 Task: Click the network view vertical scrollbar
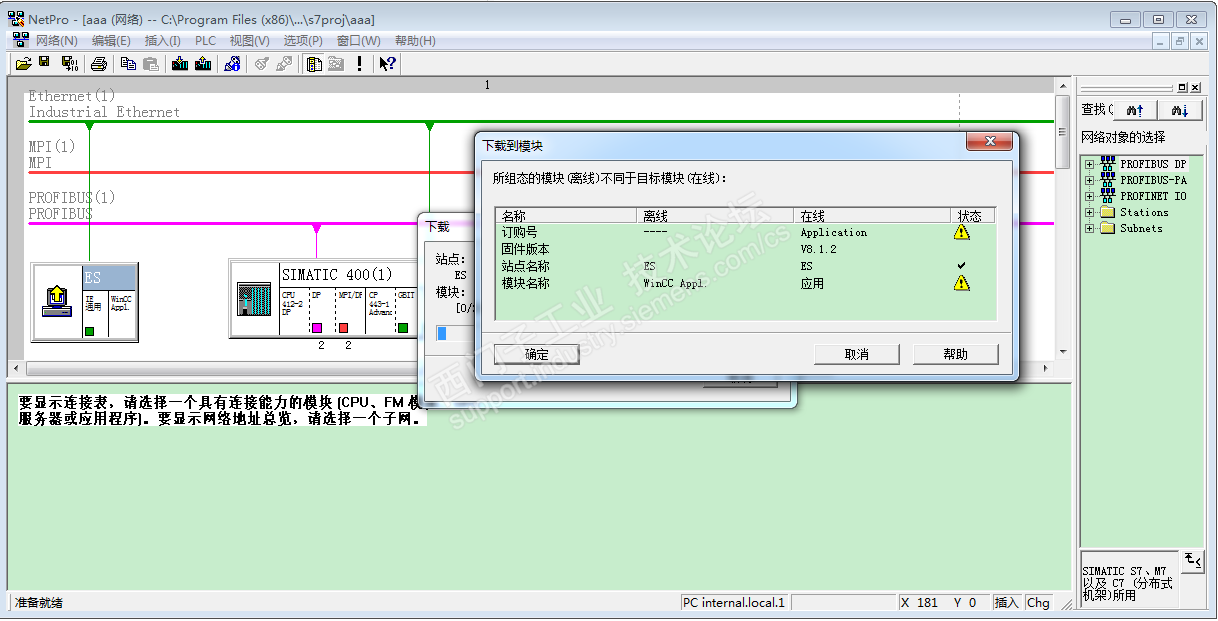click(x=1062, y=220)
